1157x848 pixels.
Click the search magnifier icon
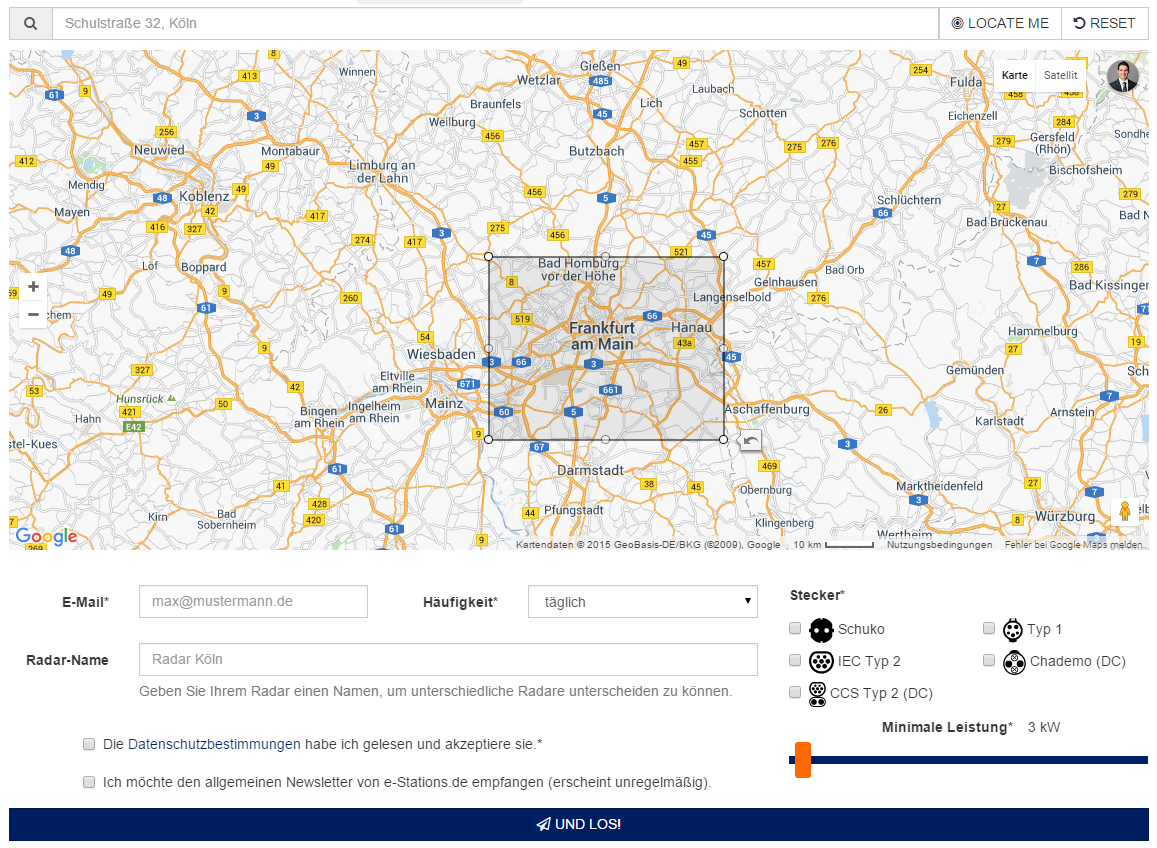click(30, 24)
